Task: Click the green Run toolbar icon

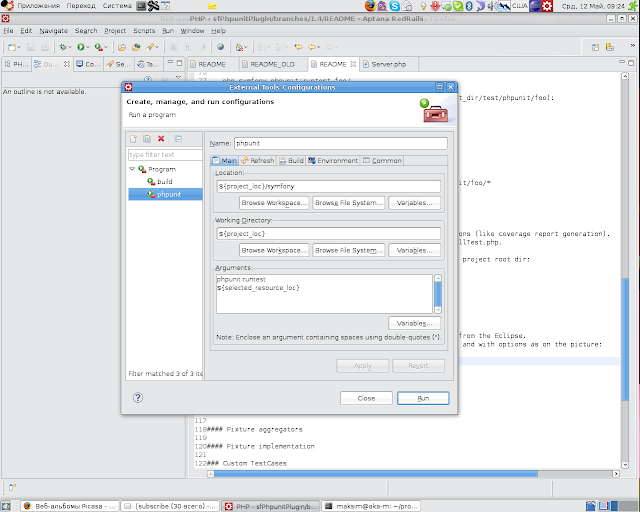Action: (x=81, y=47)
